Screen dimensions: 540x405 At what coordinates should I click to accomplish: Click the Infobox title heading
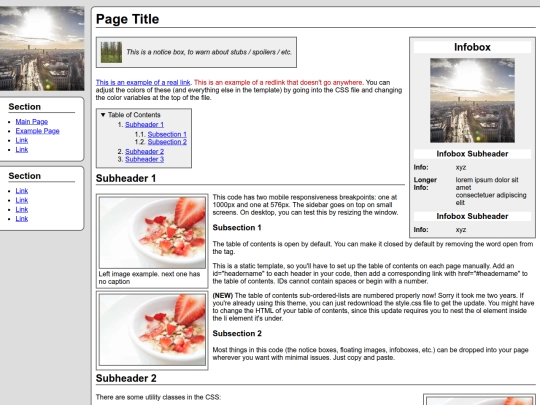472,47
